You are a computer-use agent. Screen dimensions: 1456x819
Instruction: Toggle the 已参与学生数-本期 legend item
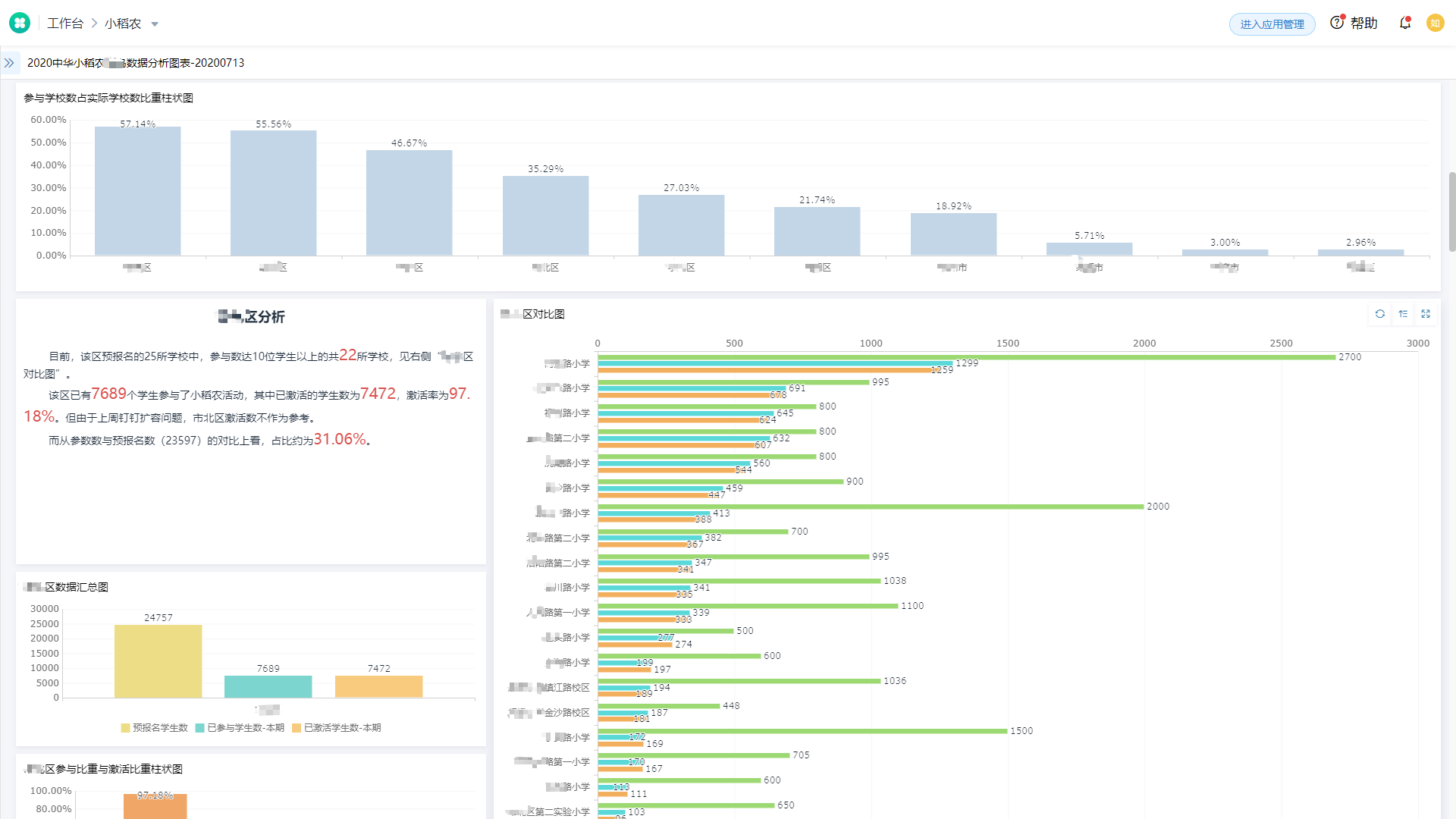(240, 728)
